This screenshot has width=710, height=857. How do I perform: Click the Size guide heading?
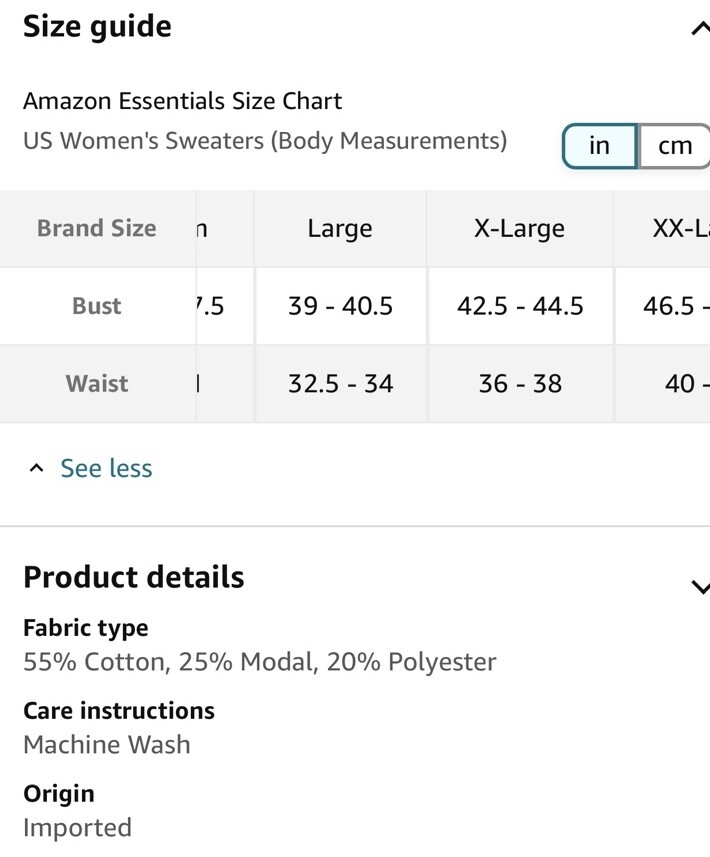97,27
